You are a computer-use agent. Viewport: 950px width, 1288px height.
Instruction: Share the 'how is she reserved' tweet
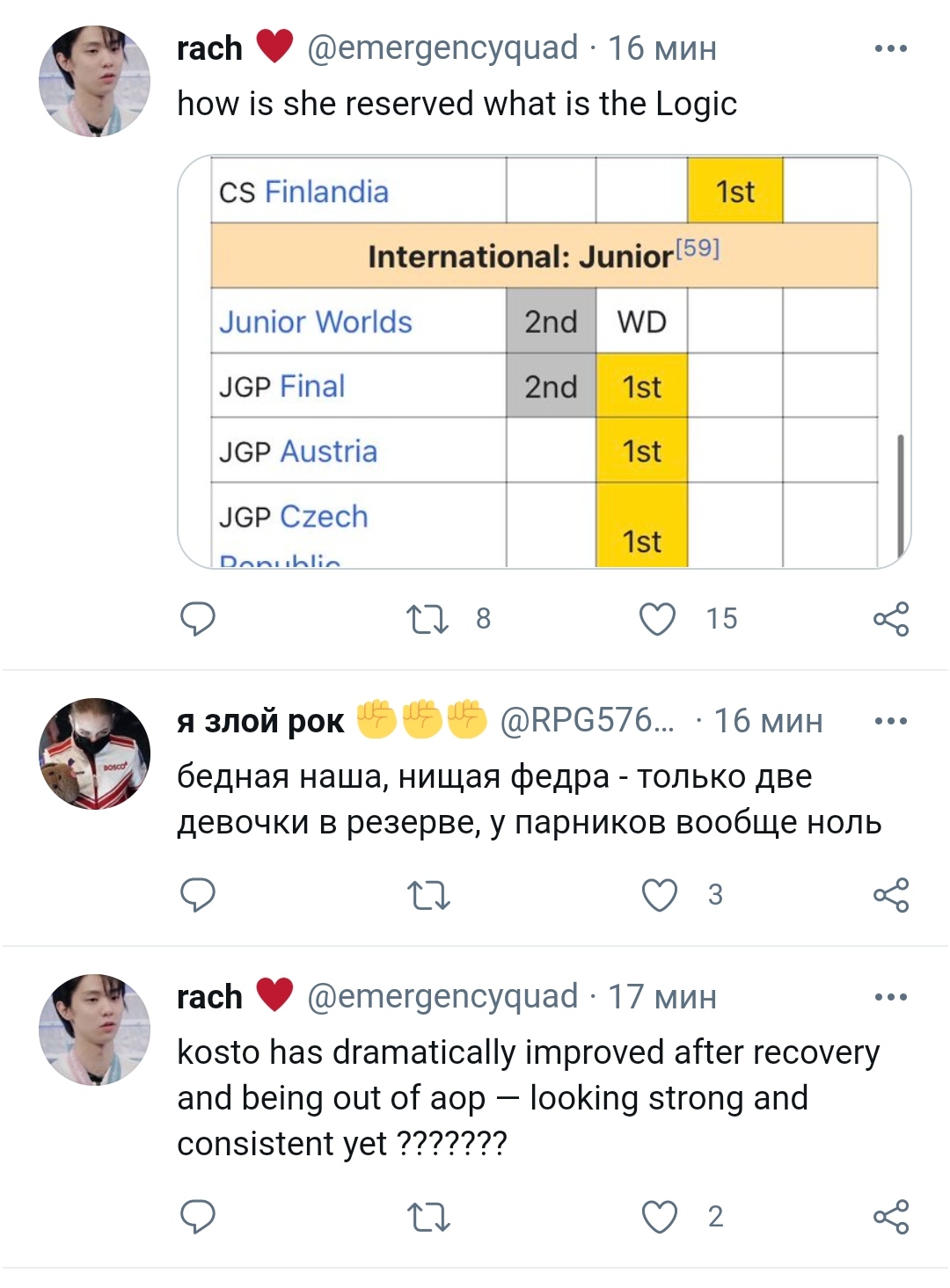click(890, 619)
